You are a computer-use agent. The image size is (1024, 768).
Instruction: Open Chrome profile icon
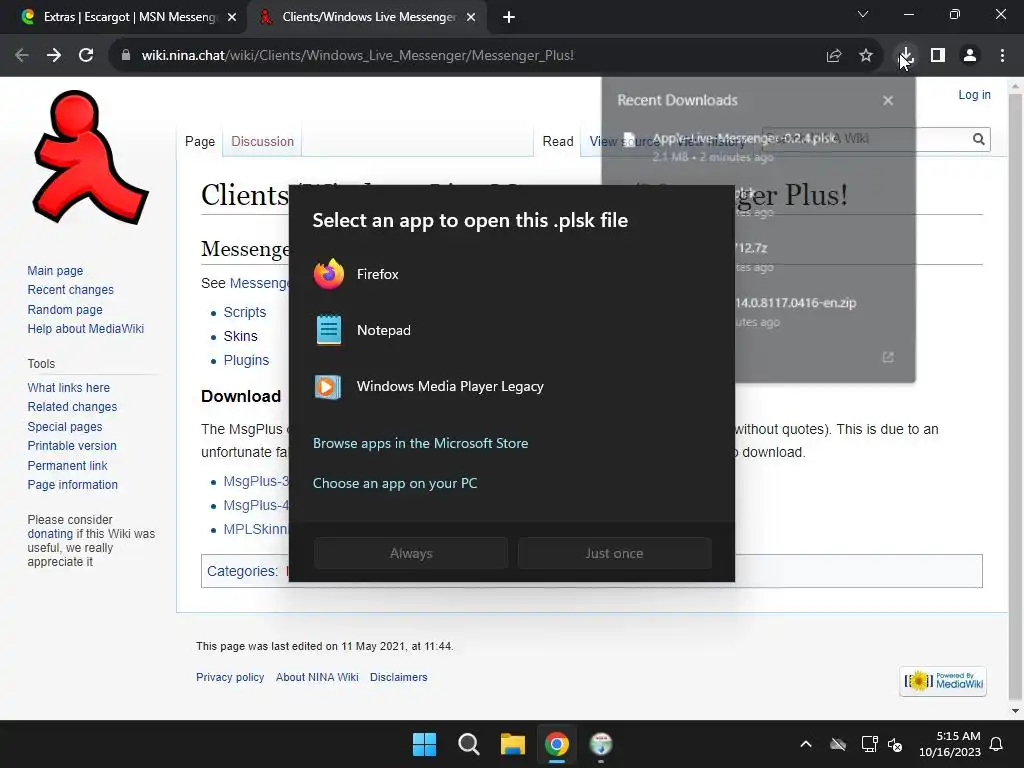970,56
